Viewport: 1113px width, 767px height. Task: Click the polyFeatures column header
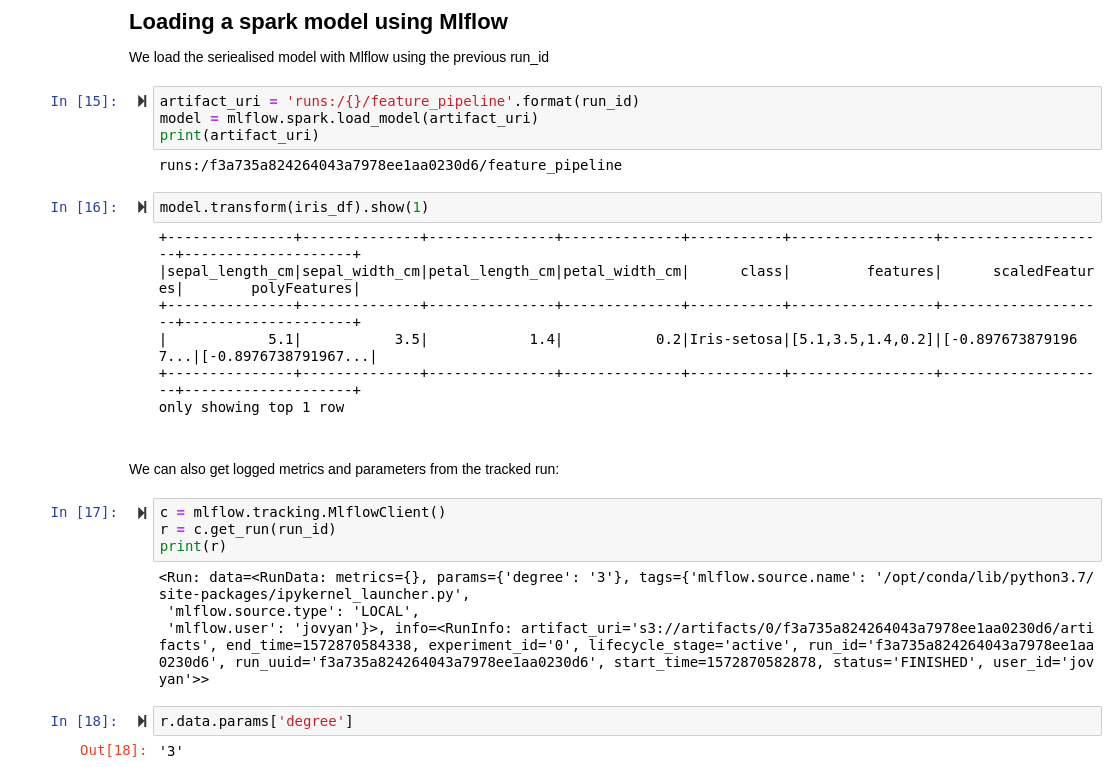coord(302,288)
